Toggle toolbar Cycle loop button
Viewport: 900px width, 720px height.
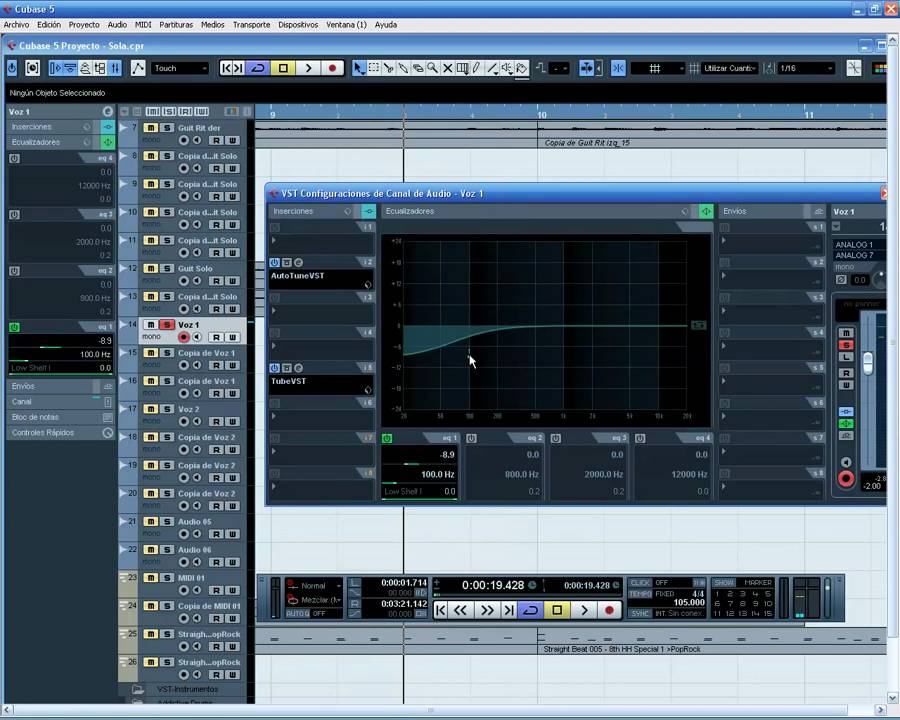pos(258,68)
